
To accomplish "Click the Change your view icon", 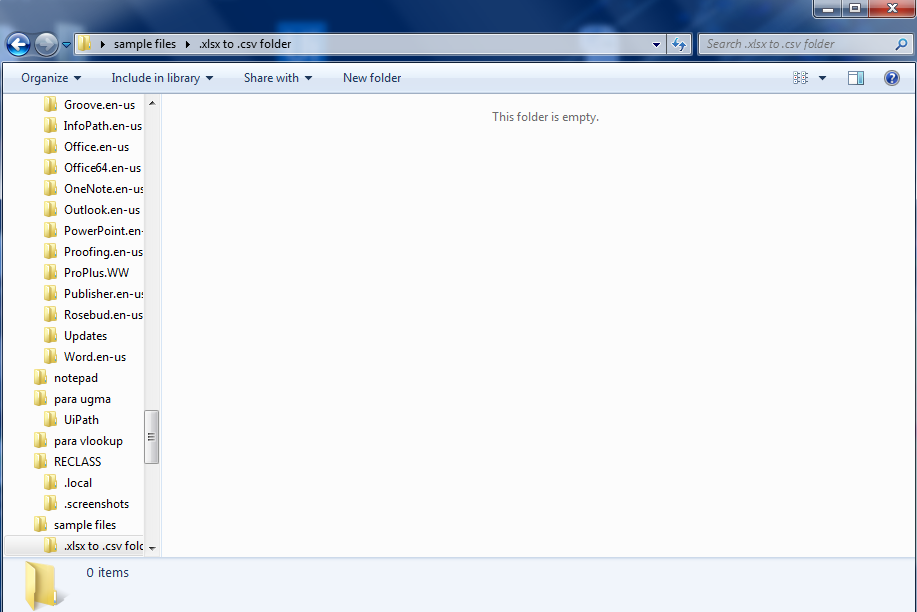I will point(799,77).
